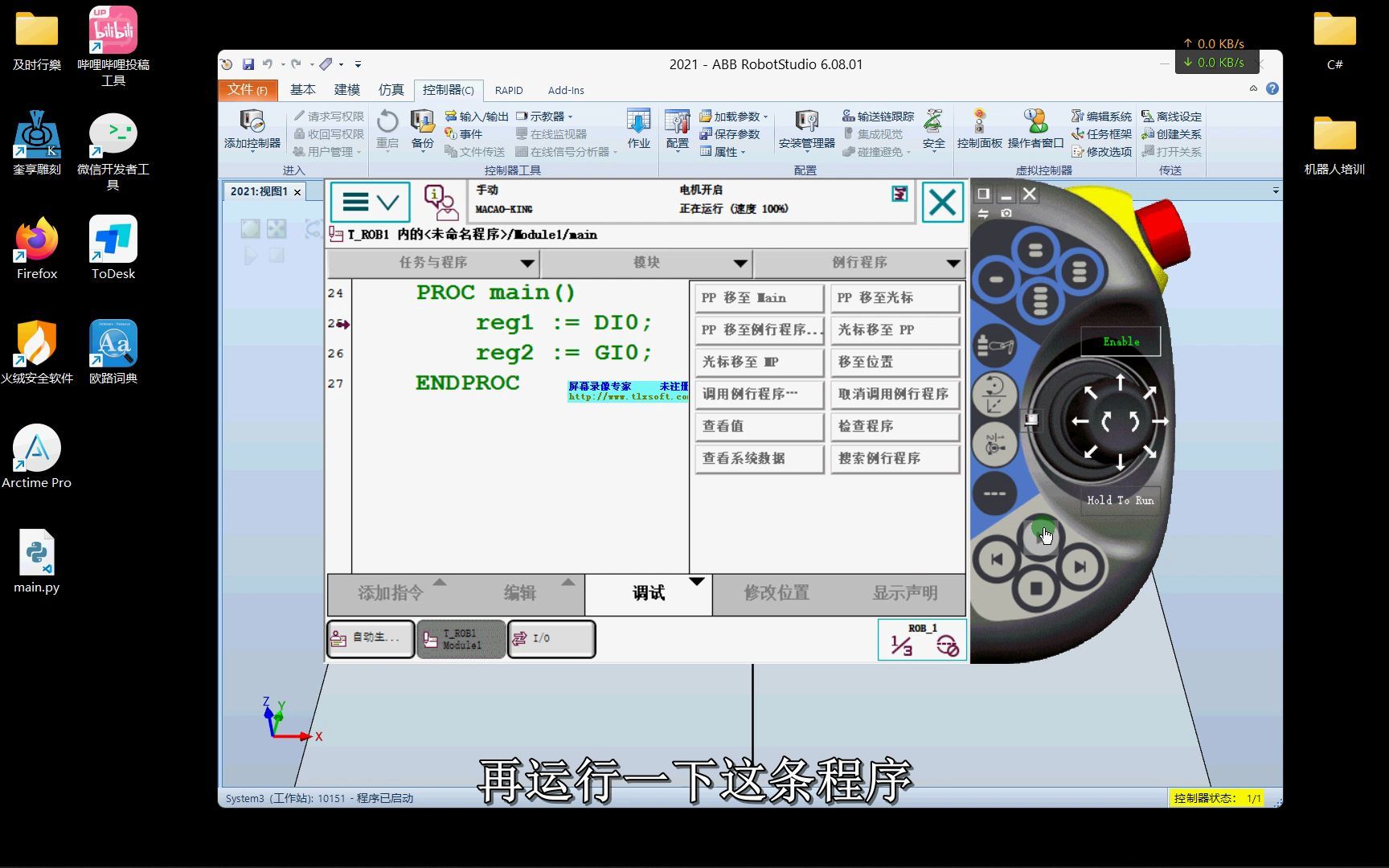Click the pendant linear/reorient motion mode button
Image resolution: width=1389 pixels, height=868 pixels.
(x=995, y=395)
